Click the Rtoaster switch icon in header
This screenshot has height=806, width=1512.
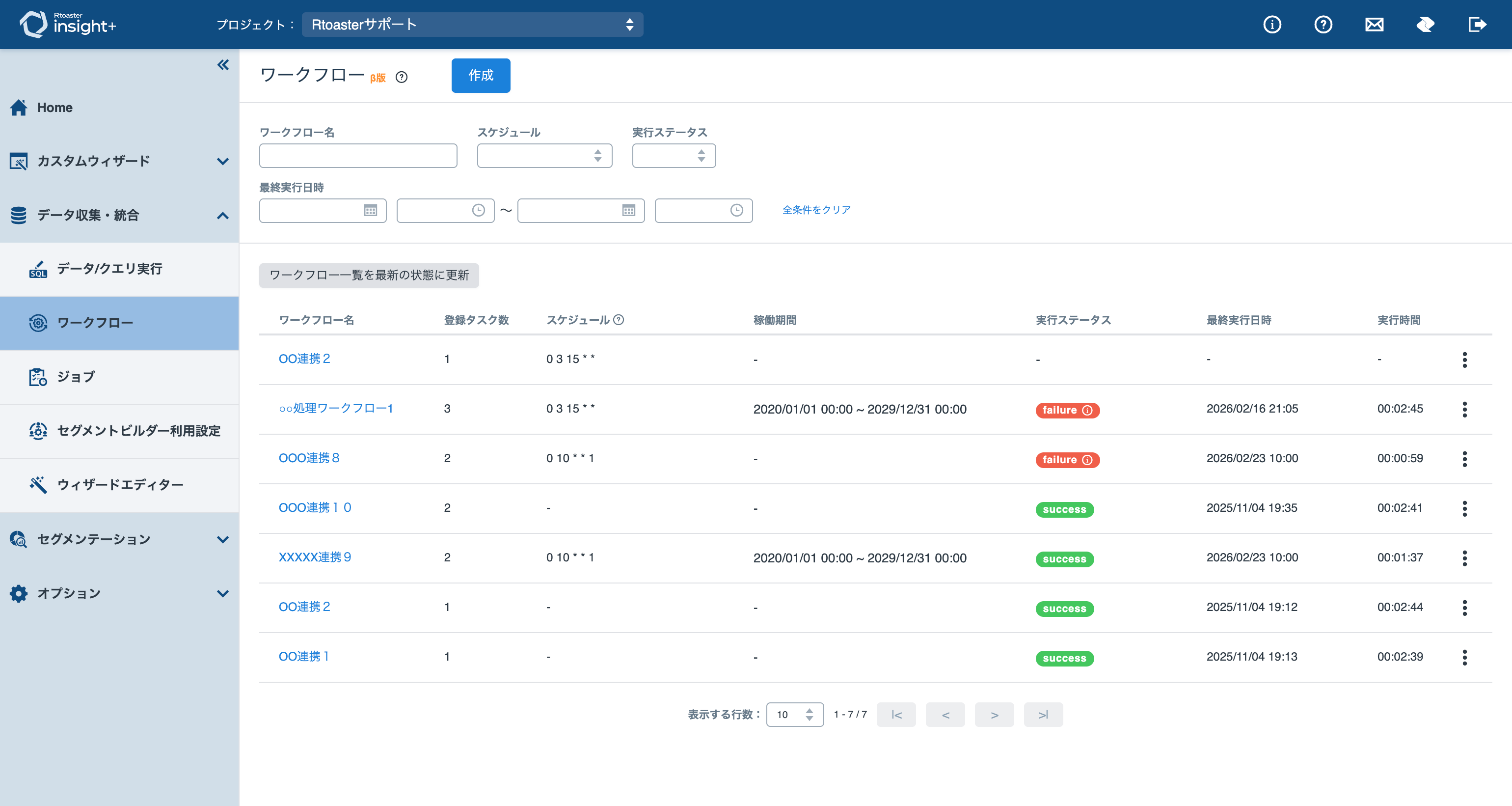click(x=1425, y=25)
